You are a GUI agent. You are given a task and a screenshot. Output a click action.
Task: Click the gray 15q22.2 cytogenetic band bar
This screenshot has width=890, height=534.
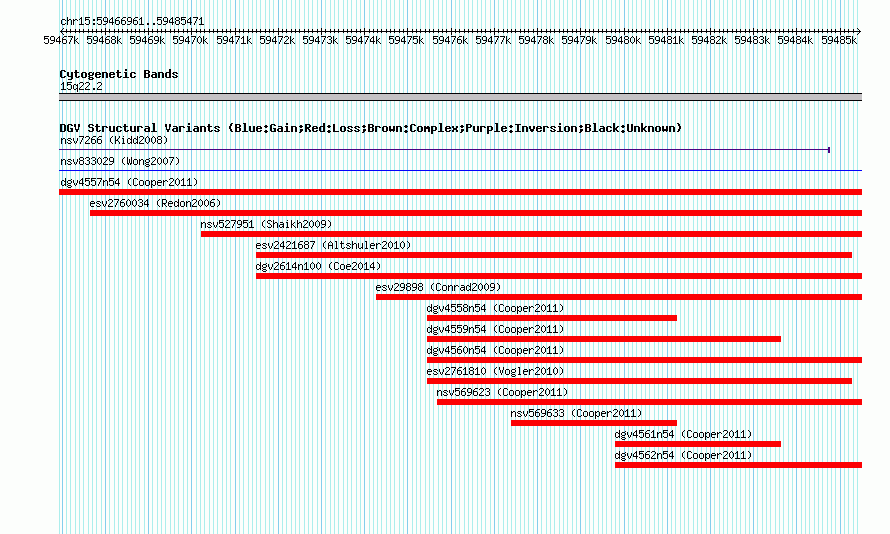tap(460, 97)
